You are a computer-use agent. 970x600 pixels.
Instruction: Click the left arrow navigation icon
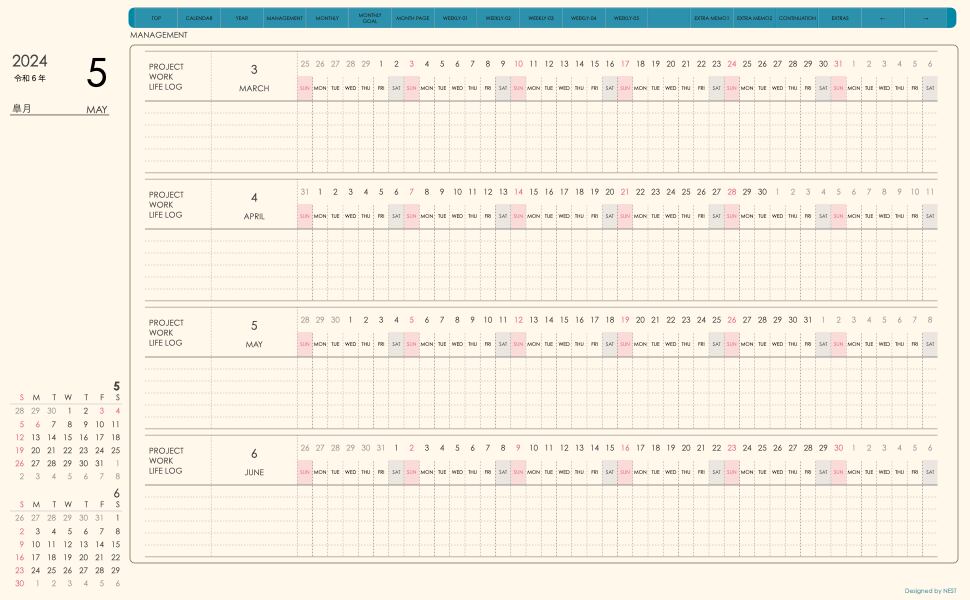pos(882,18)
